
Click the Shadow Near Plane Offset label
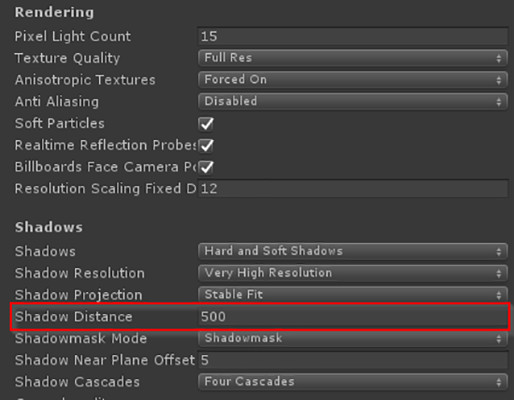[x=105, y=360]
